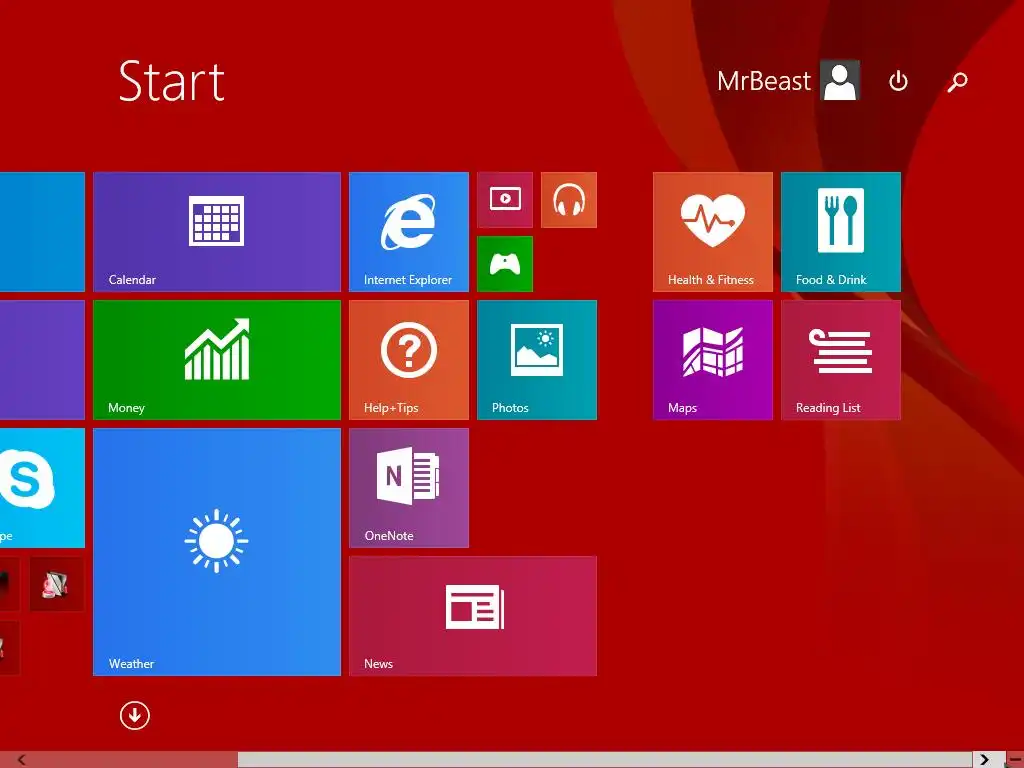Open the Music headphones tile
Image resolution: width=1024 pixels, height=768 pixels.
[x=569, y=200]
